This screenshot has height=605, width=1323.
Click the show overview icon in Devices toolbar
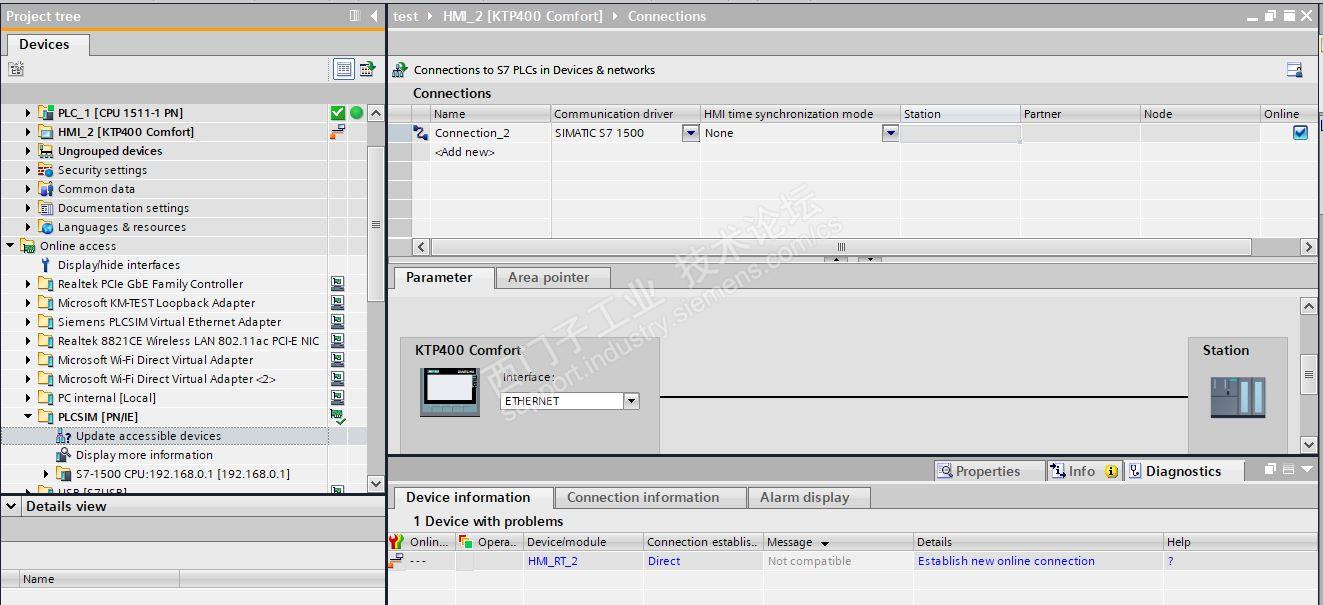pos(367,69)
